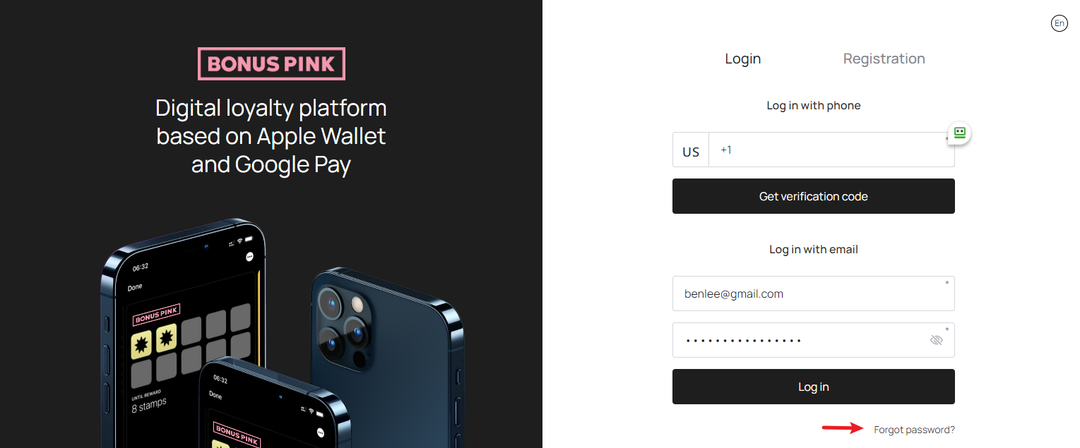Click the green password manager icon
Image resolution: width=1080 pixels, height=448 pixels.
click(x=959, y=133)
